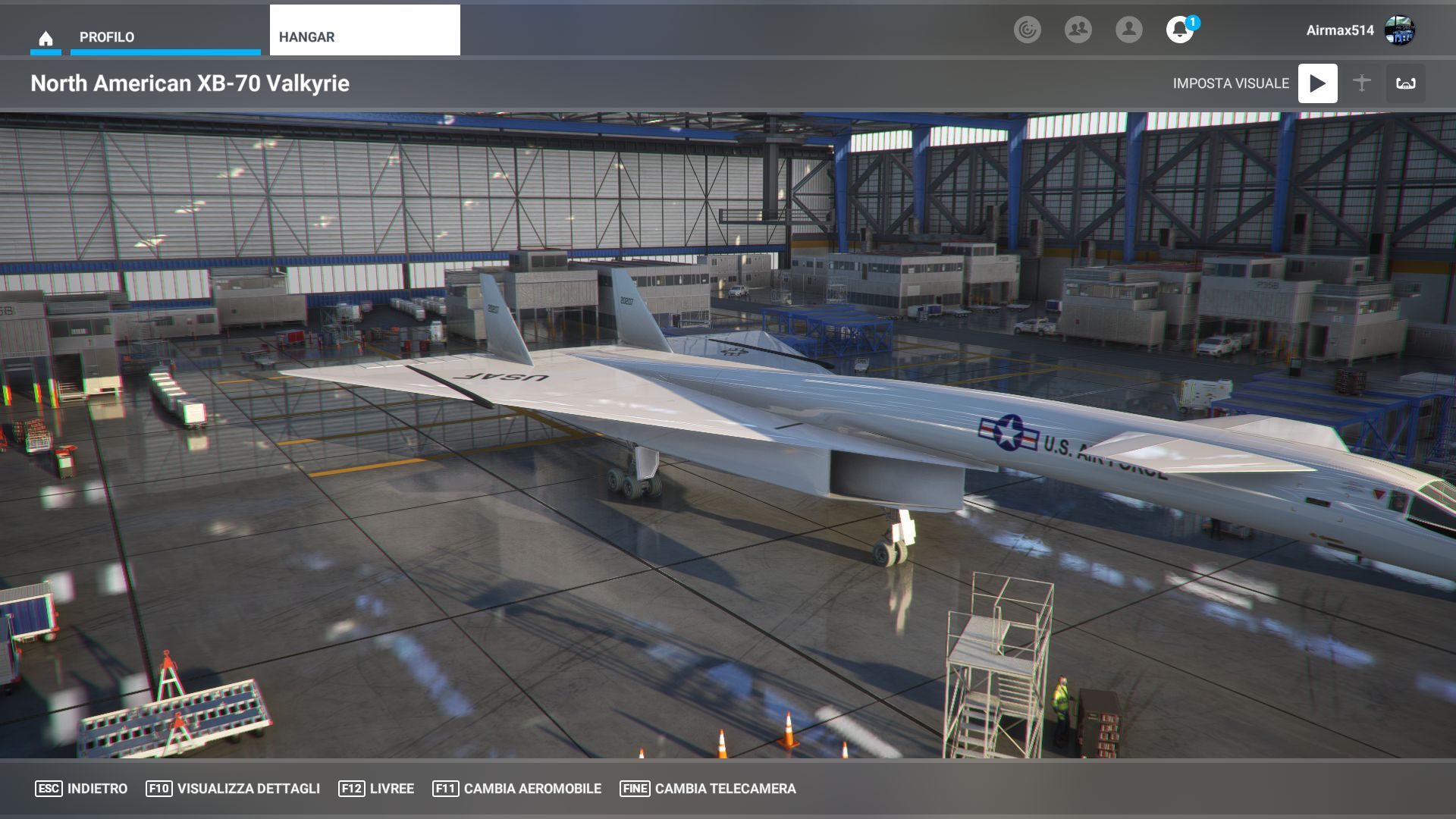This screenshot has width=1456, height=819.
Task: Open the notifications bell
Action: tap(1178, 30)
